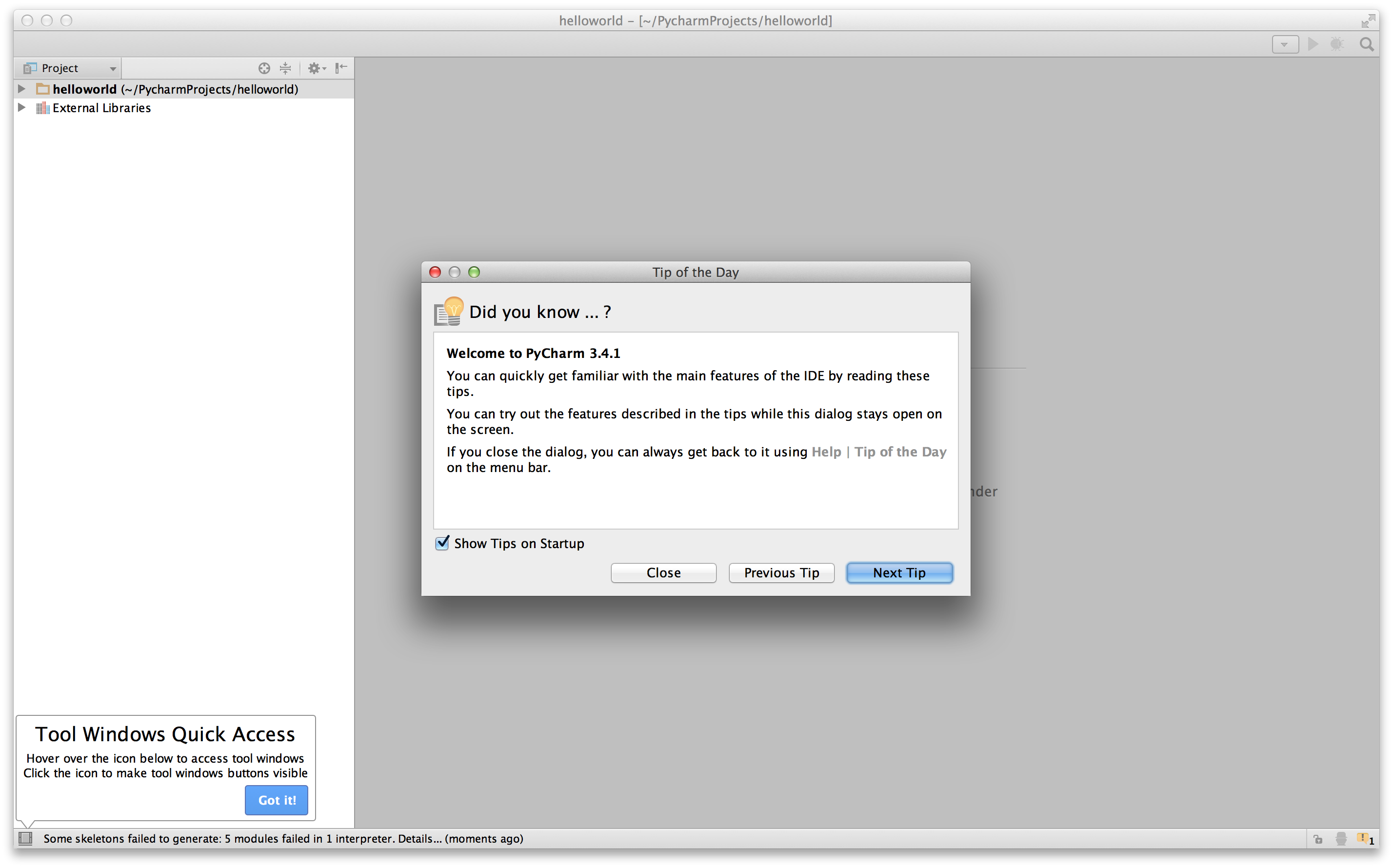Click the Next Tip button

(x=899, y=573)
